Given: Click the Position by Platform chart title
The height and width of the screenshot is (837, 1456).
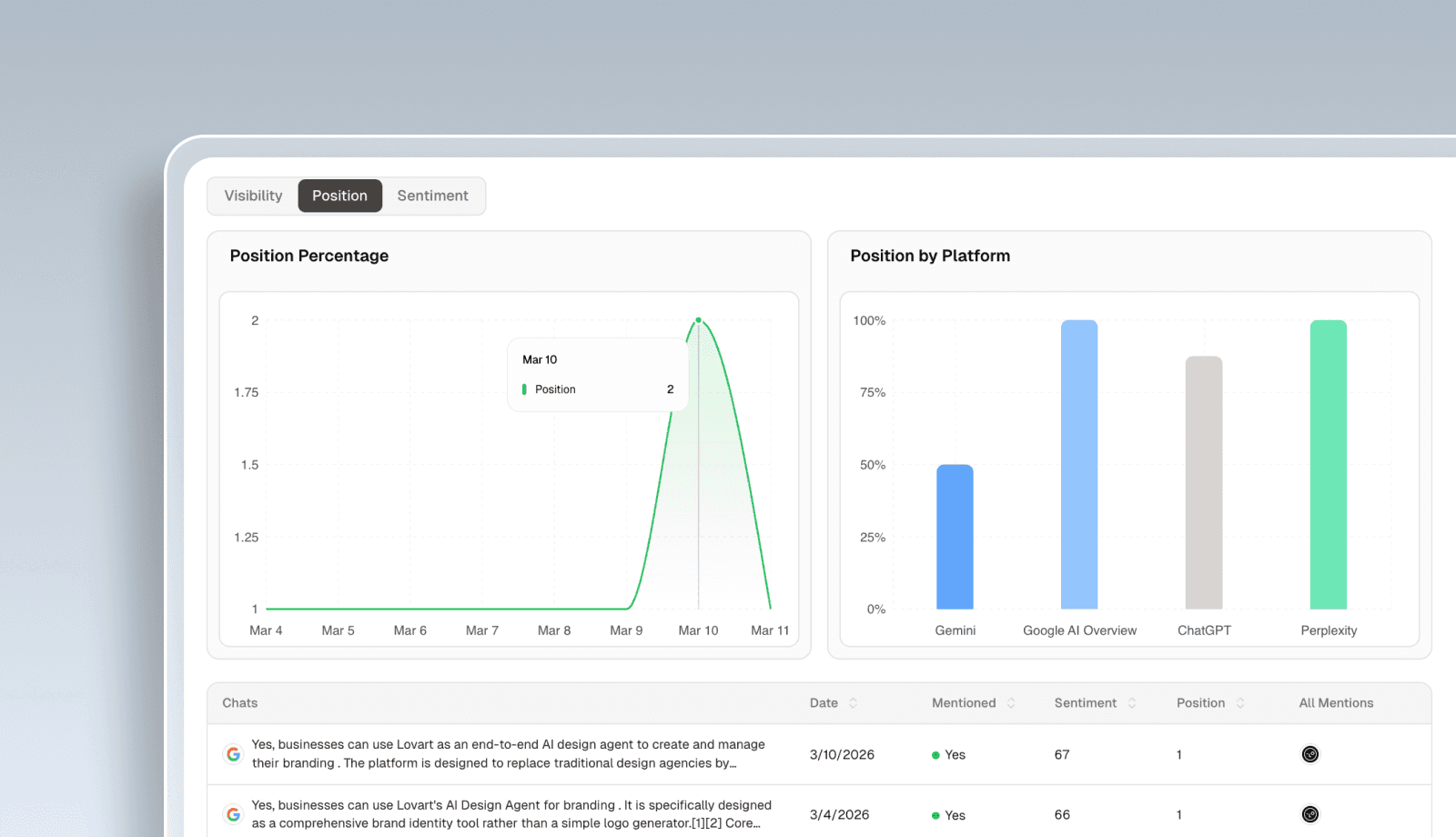Looking at the screenshot, I should pos(930,256).
